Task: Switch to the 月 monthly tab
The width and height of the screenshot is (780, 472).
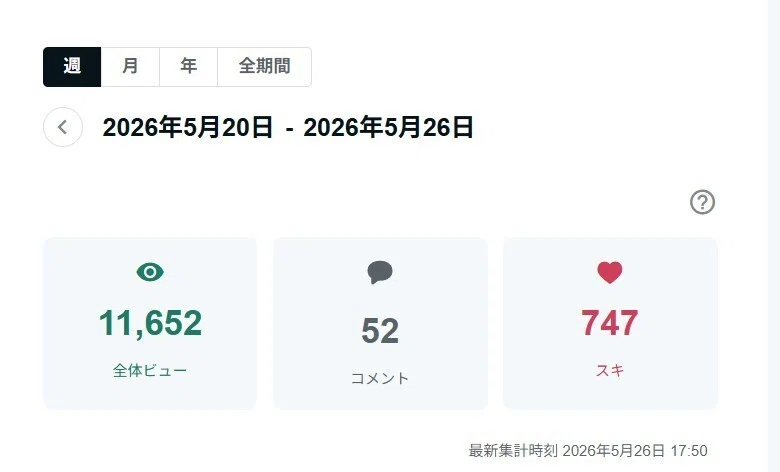Action: [130, 67]
